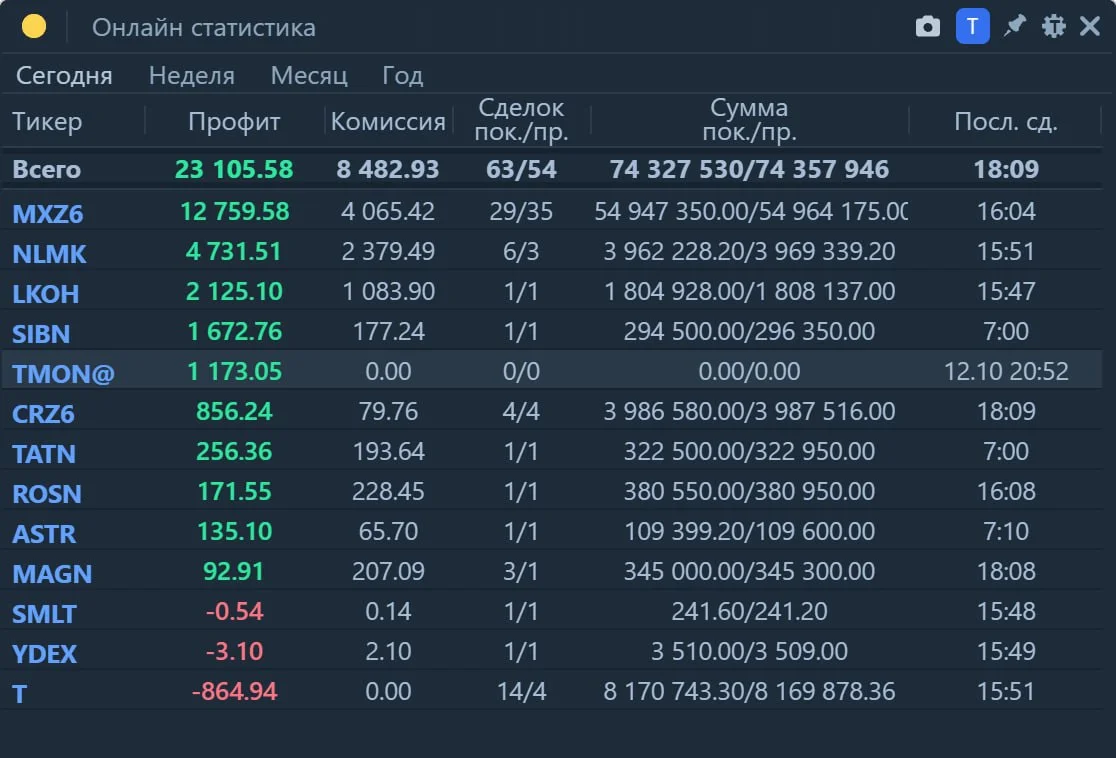Click the total profit value 23 105.58
This screenshot has width=1116, height=758.
coord(234,169)
